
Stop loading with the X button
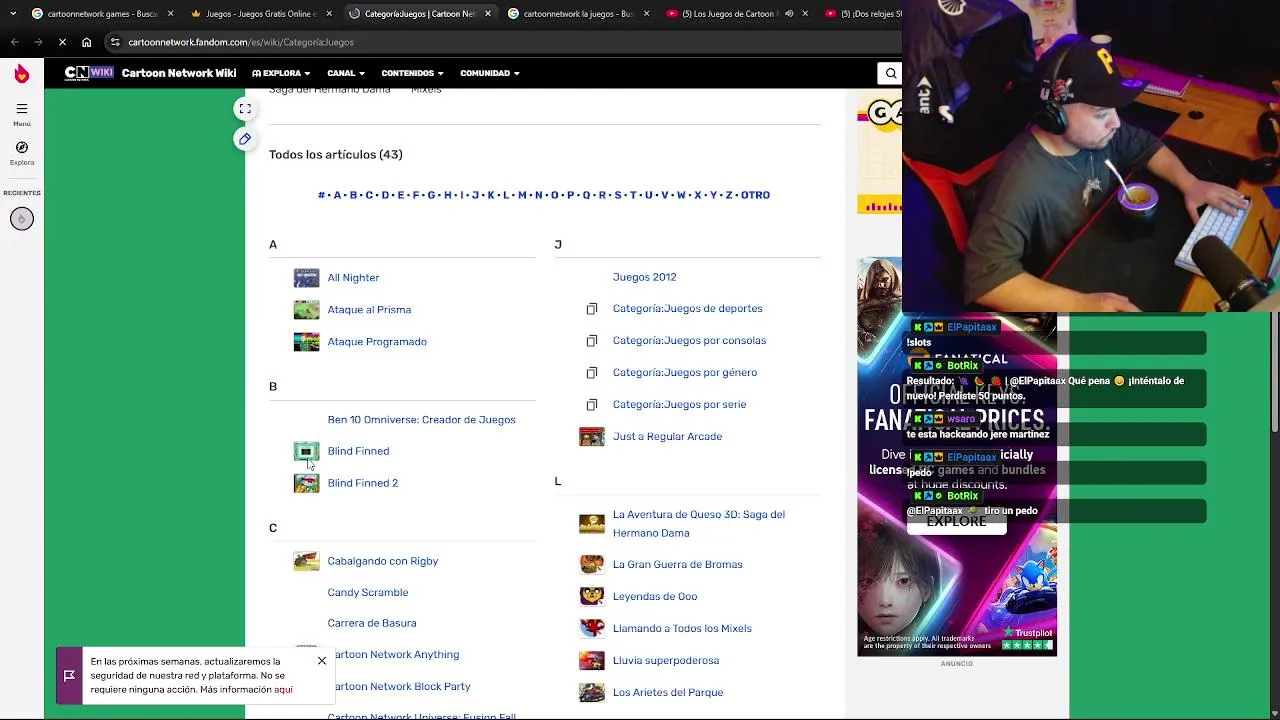61,42
